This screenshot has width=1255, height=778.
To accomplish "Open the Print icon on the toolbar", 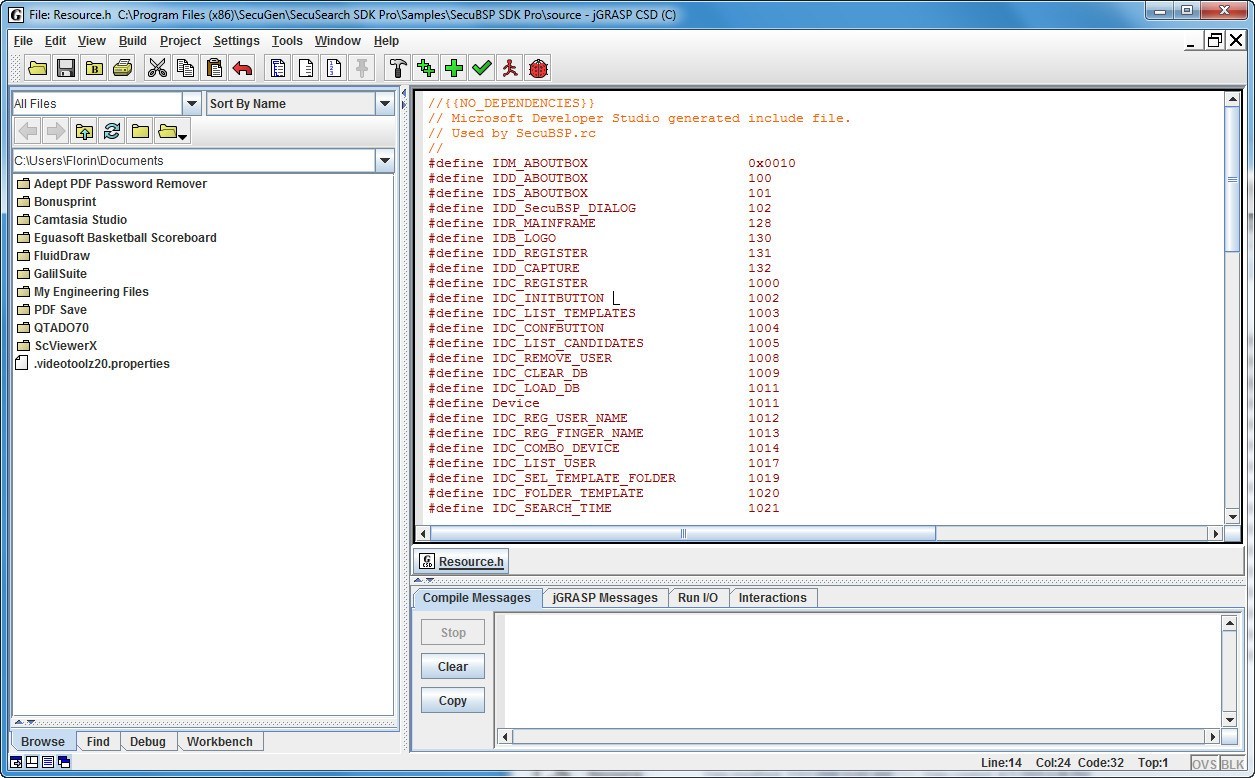I will [122, 67].
